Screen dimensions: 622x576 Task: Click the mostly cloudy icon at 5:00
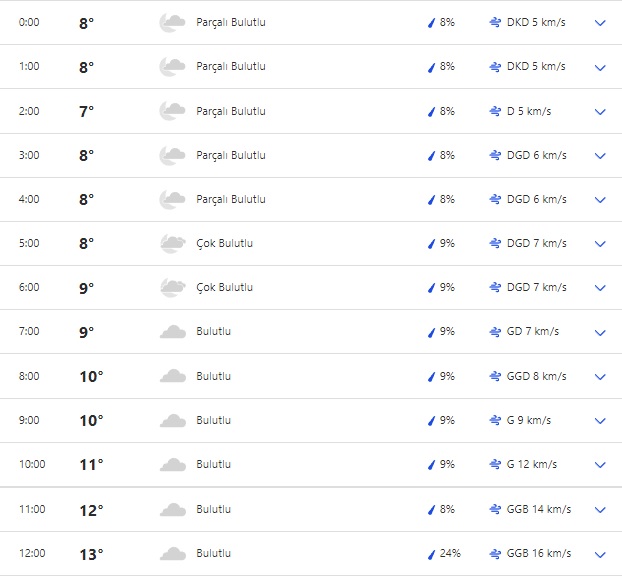172,244
